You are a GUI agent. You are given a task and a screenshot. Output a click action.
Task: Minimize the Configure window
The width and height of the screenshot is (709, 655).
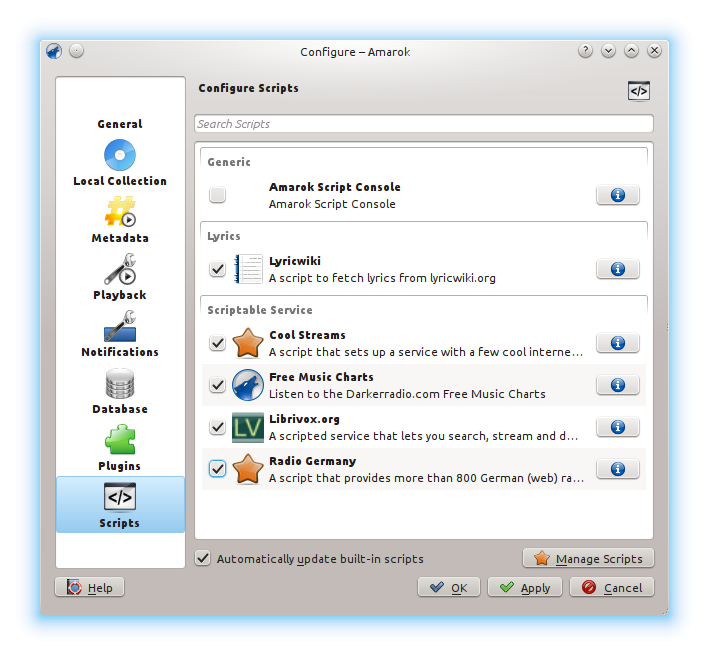click(x=608, y=51)
